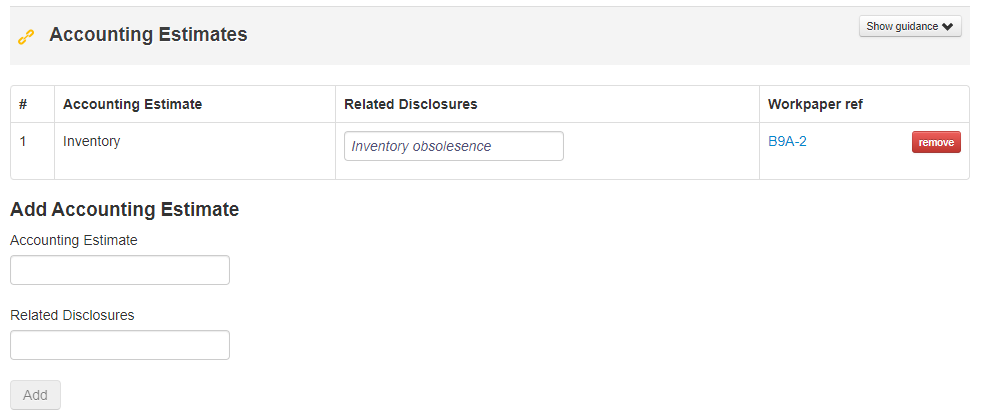Focus the empty Related Disclosures input box
The width and height of the screenshot is (1003, 417).
pyautogui.click(x=120, y=345)
